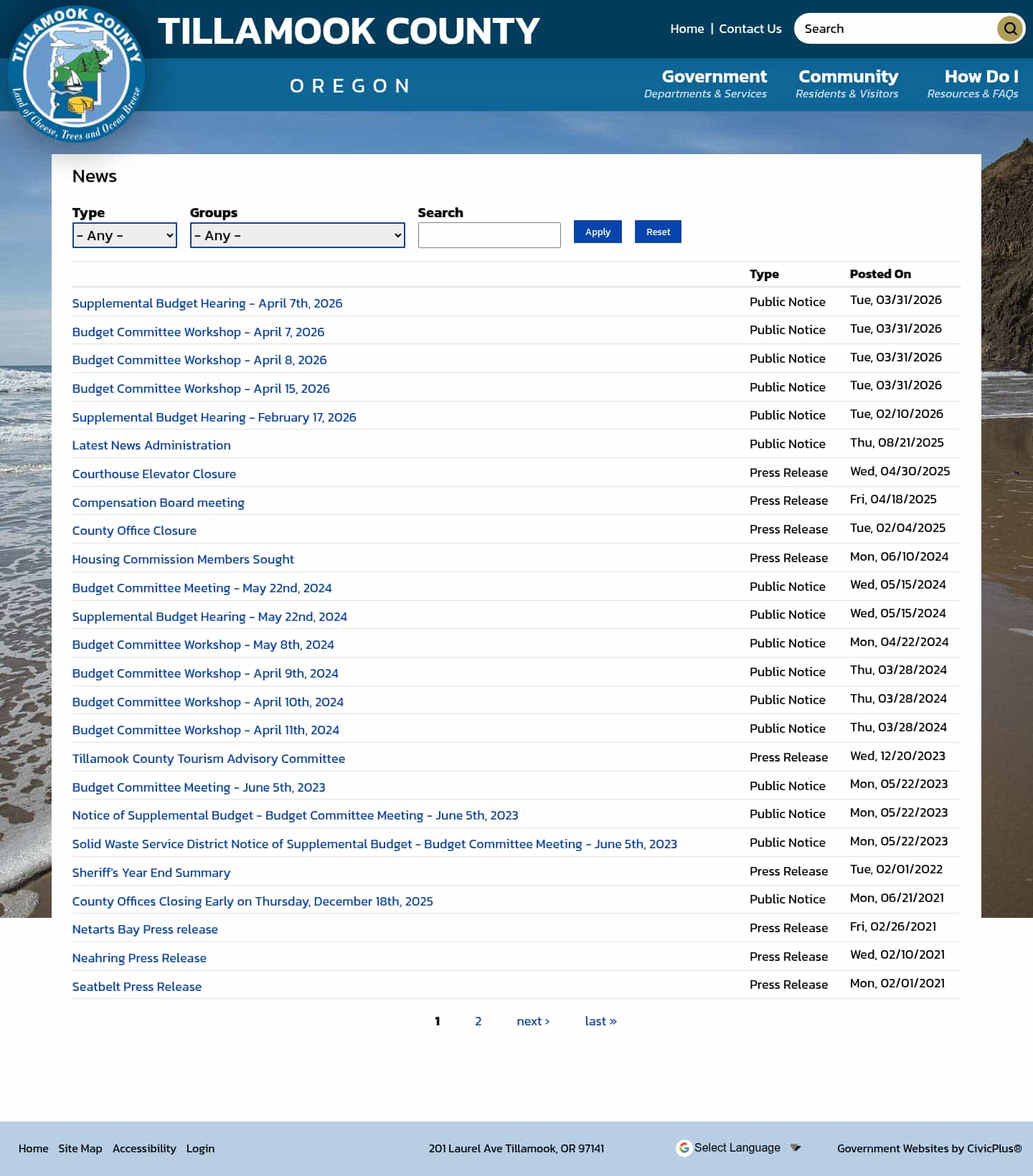Click the Type column header

[x=764, y=274]
